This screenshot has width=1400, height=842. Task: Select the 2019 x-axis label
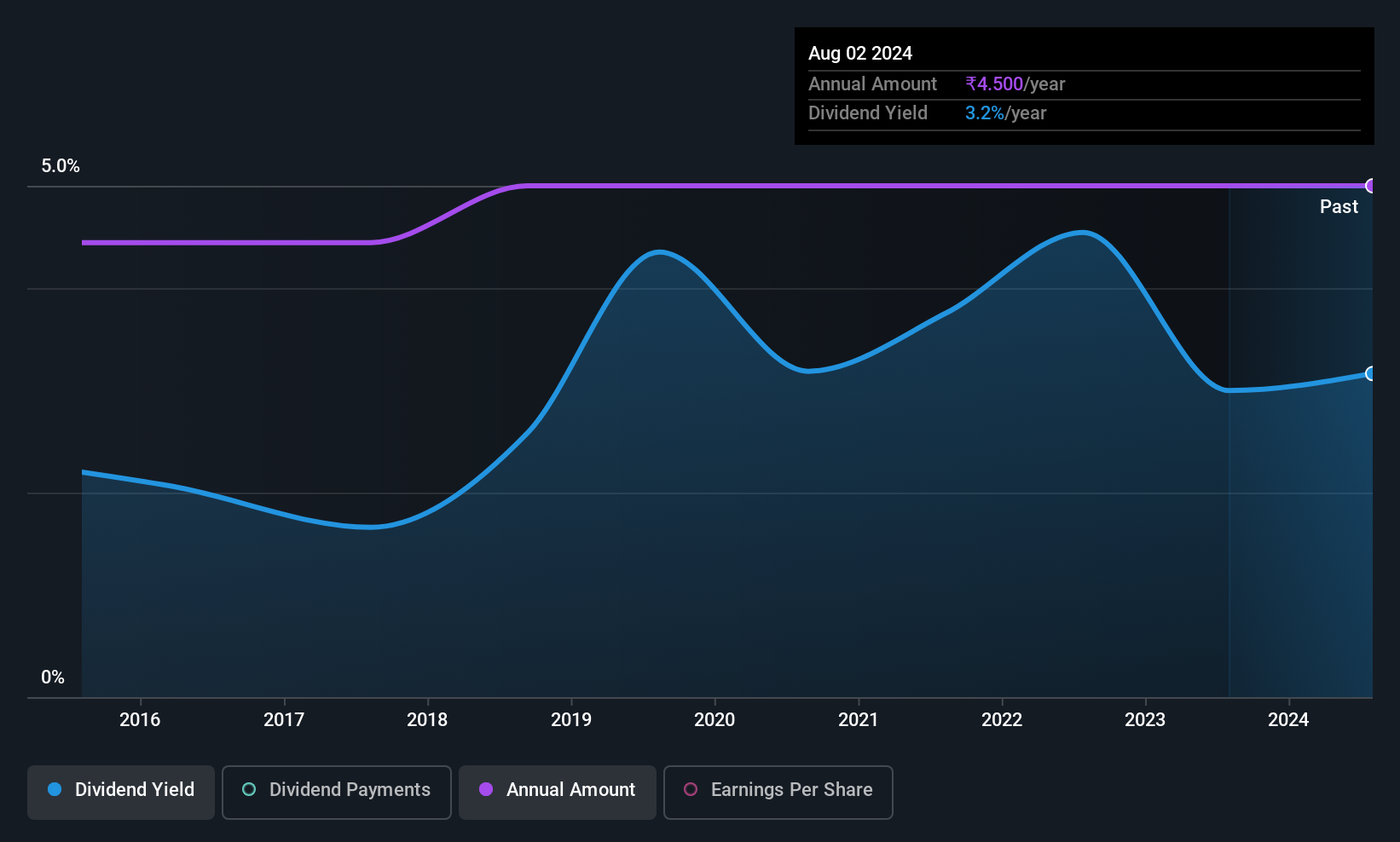tap(571, 719)
